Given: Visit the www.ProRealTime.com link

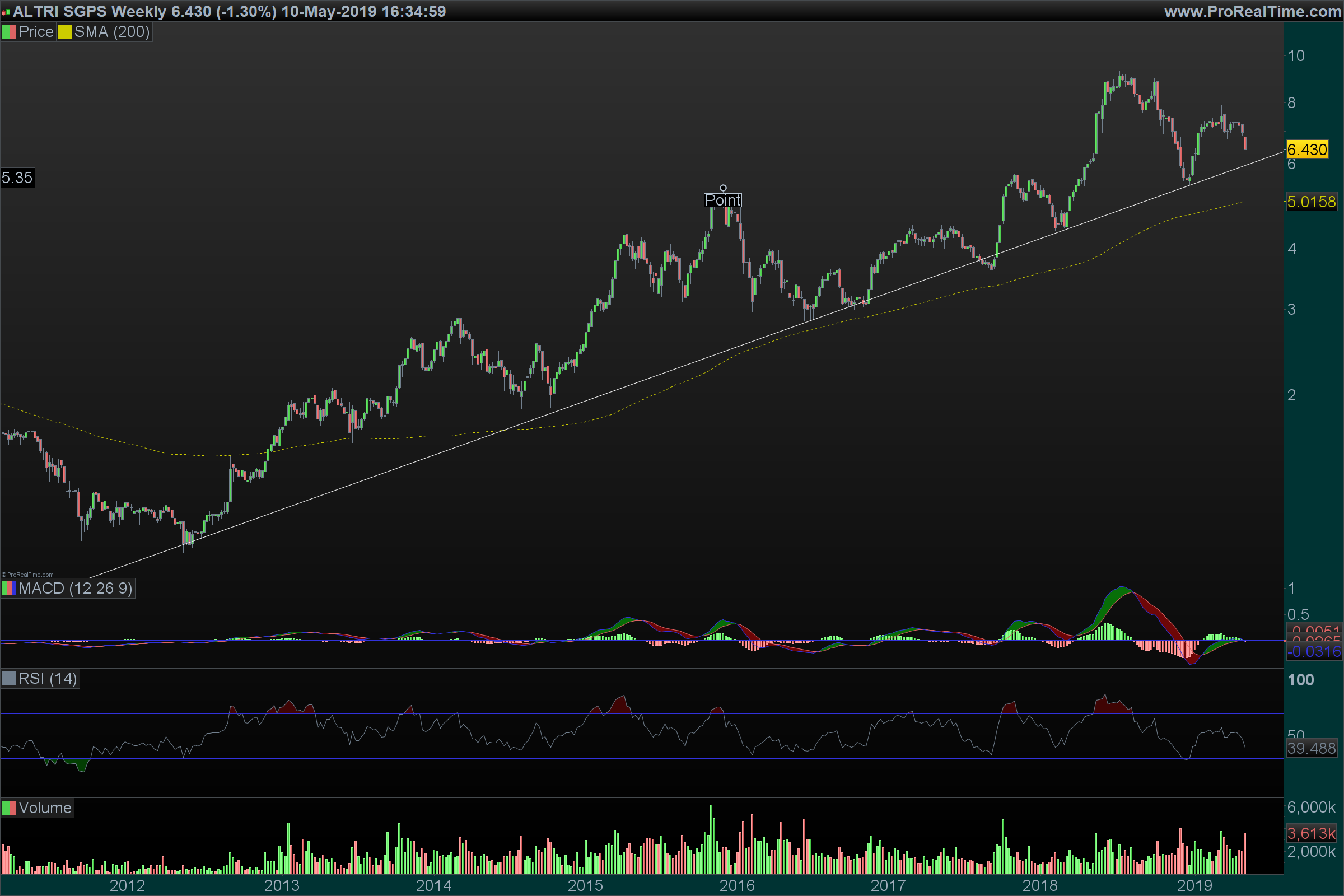Looking at the screenshot, I should click(x=1252, y=11).
